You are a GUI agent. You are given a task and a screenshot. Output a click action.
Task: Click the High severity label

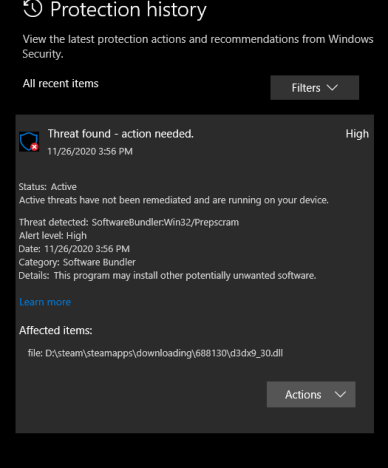click(x=357, y=134)
